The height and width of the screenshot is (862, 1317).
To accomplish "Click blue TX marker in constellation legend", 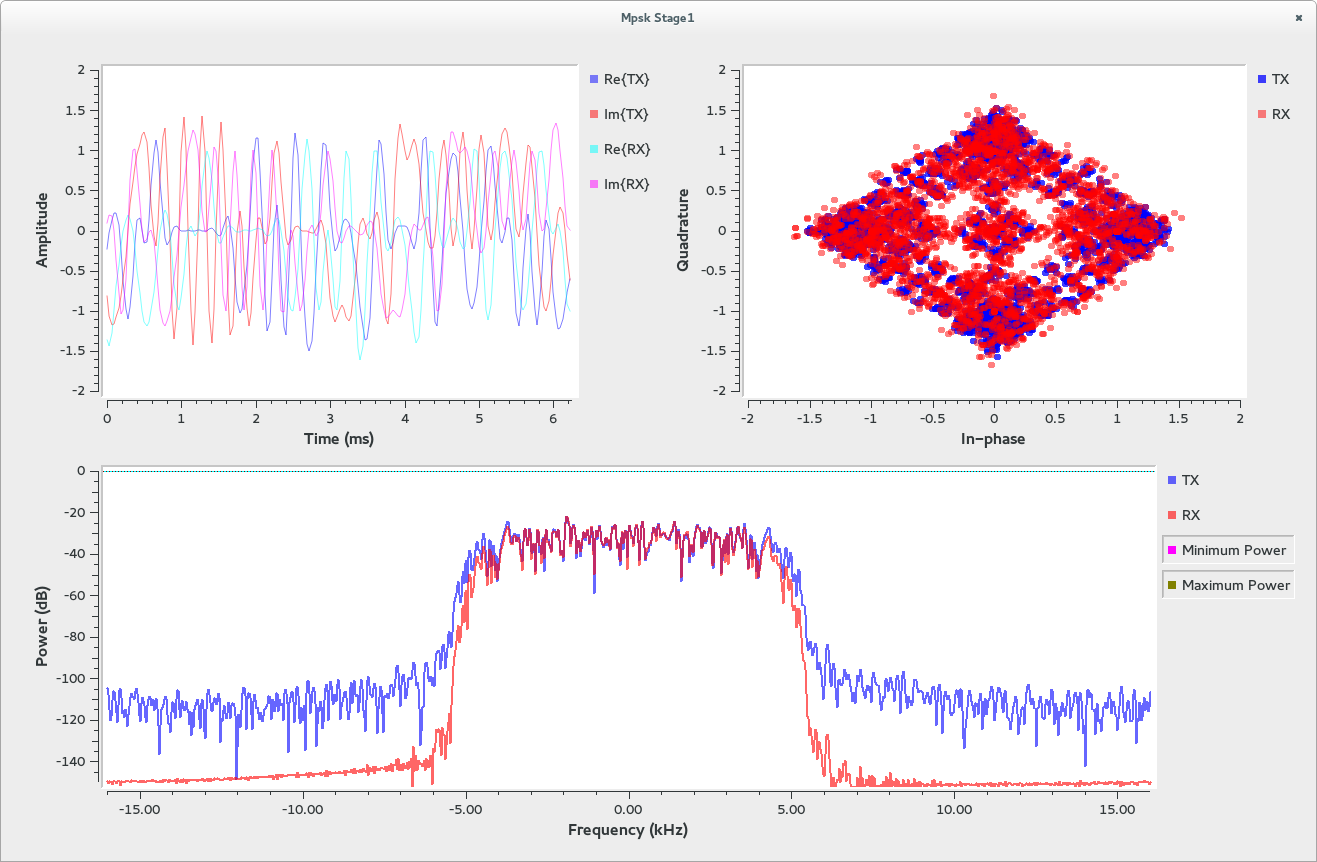I will coord(1262,79).
